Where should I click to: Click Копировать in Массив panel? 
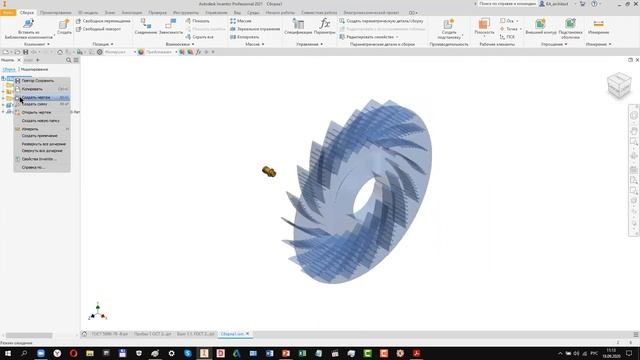tap(245, 37)
